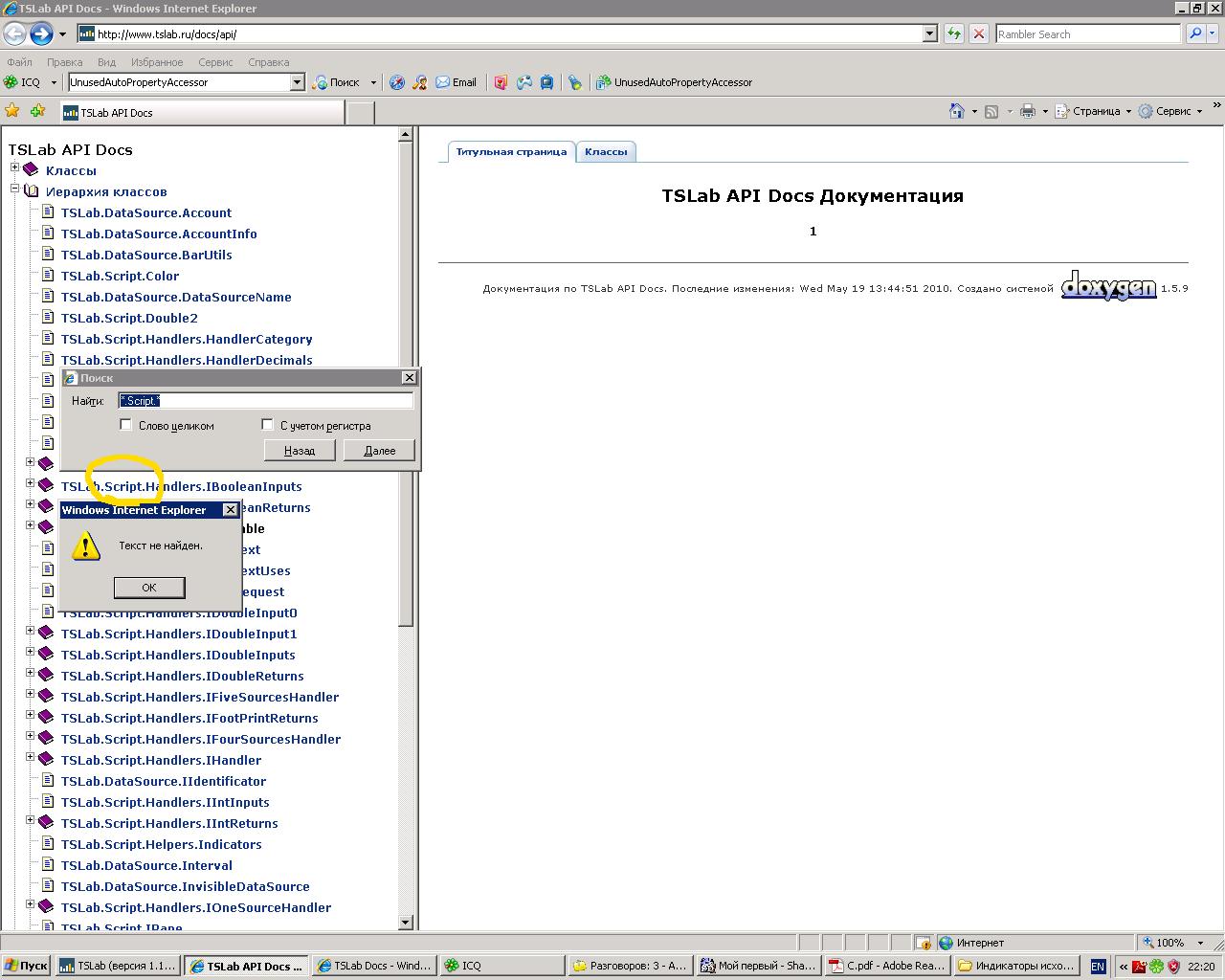Switch to the 'Классы' page tab
Viewport: 1225px width, 980px height.
pos(606,152)
